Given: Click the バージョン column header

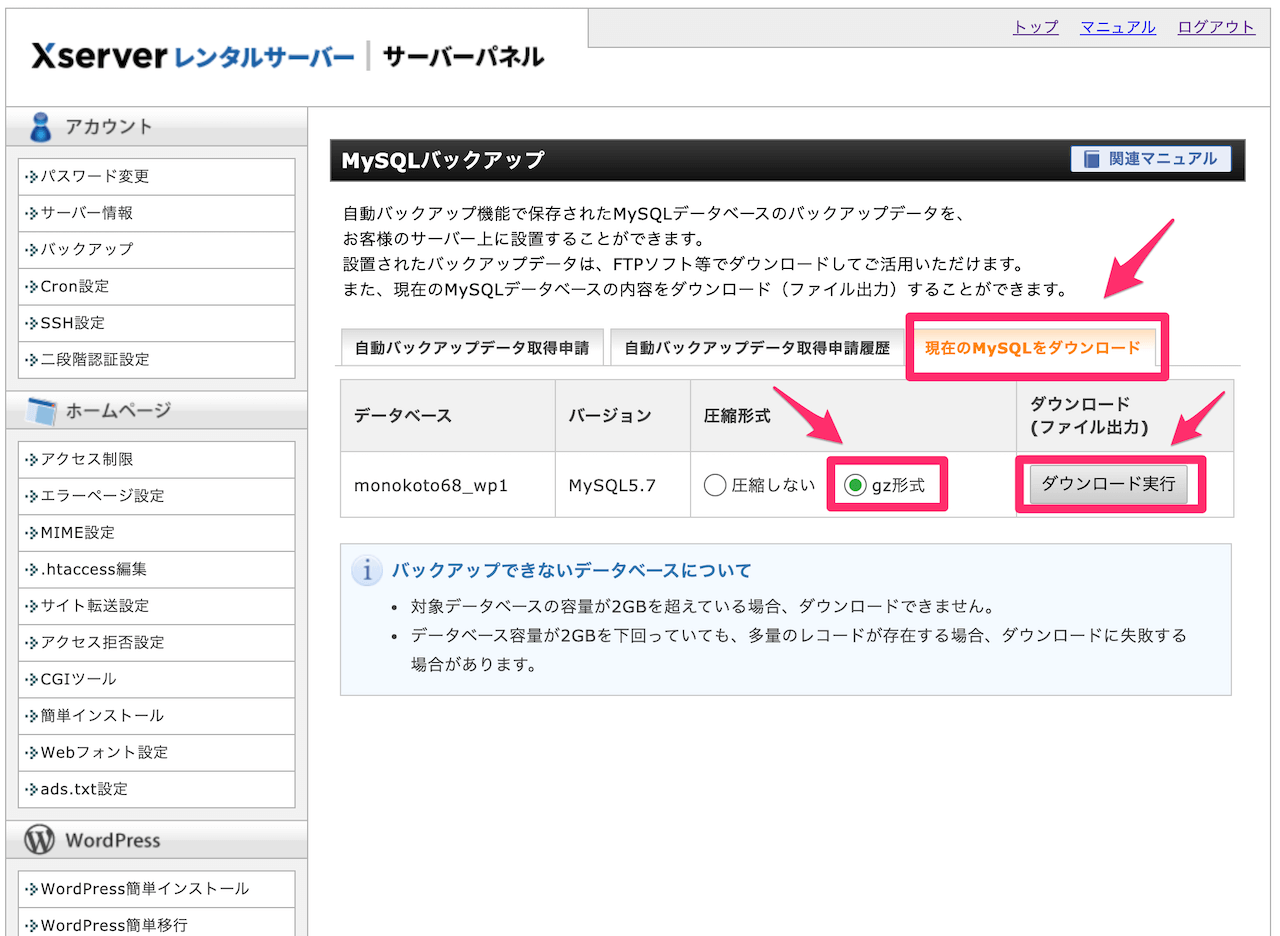Looking at the screenshot, I should 623,416.
